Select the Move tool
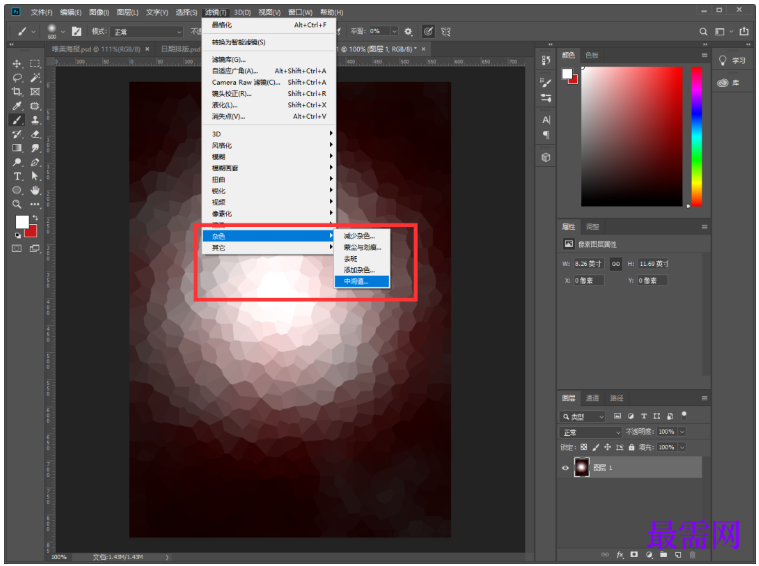This screenshot has width=759, height=566. coord(17,63)
